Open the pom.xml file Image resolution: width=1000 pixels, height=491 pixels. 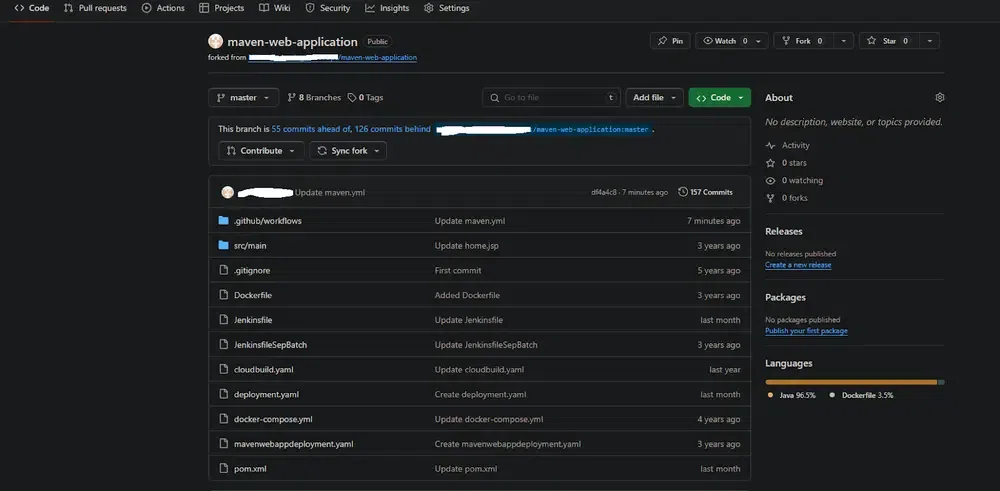point(250,469)
